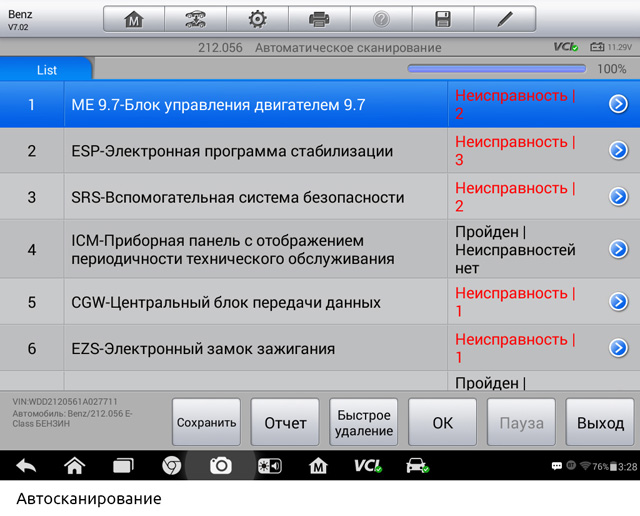
Task: Click the Отчет button
Action: tap(285, 422)
